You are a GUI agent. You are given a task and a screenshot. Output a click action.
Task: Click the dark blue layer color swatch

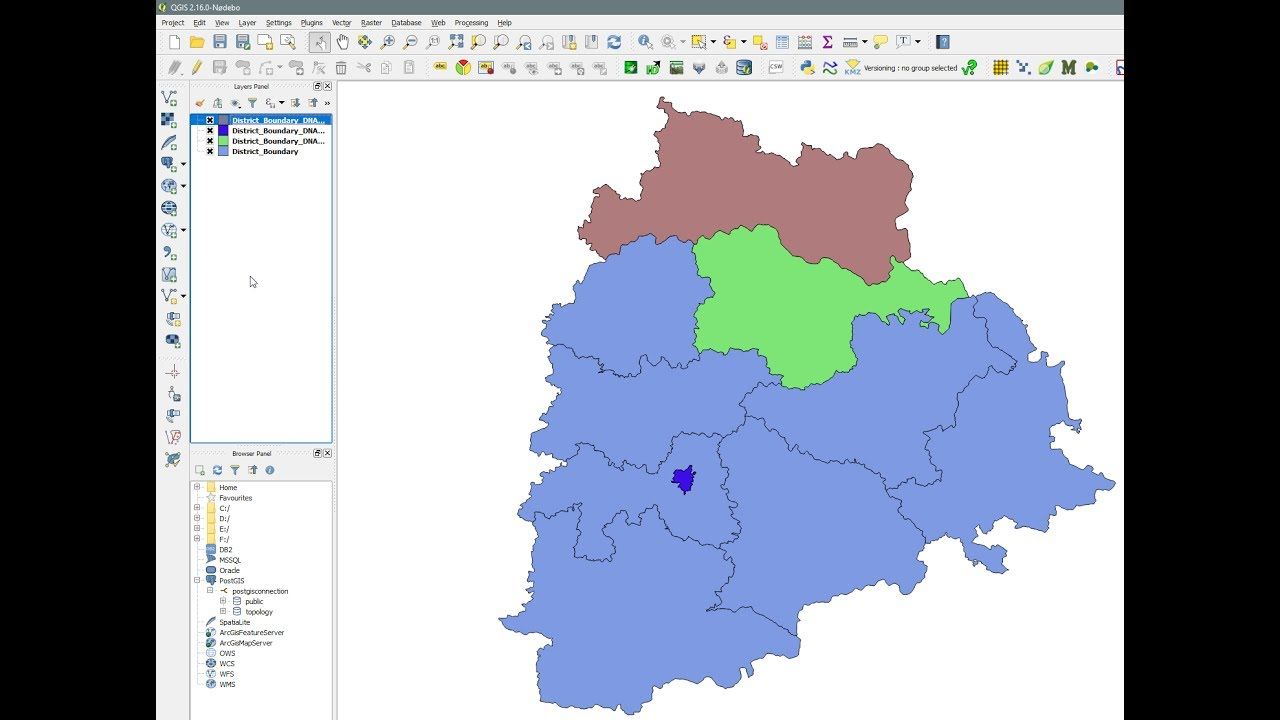(223, 131)
